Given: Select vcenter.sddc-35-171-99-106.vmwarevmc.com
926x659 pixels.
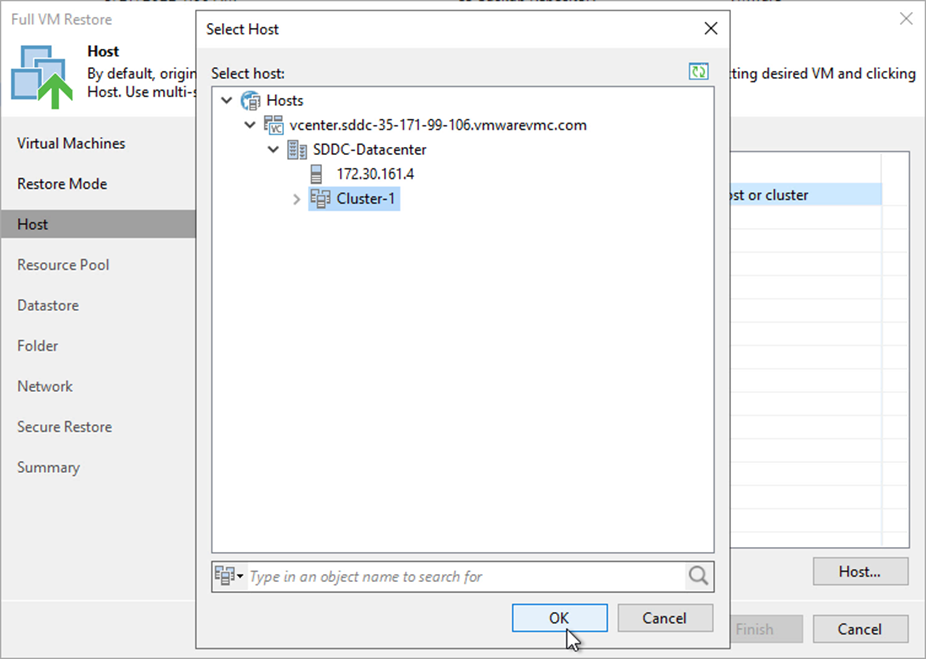Looking at the screenshot, I should click(x=438, y=125).
